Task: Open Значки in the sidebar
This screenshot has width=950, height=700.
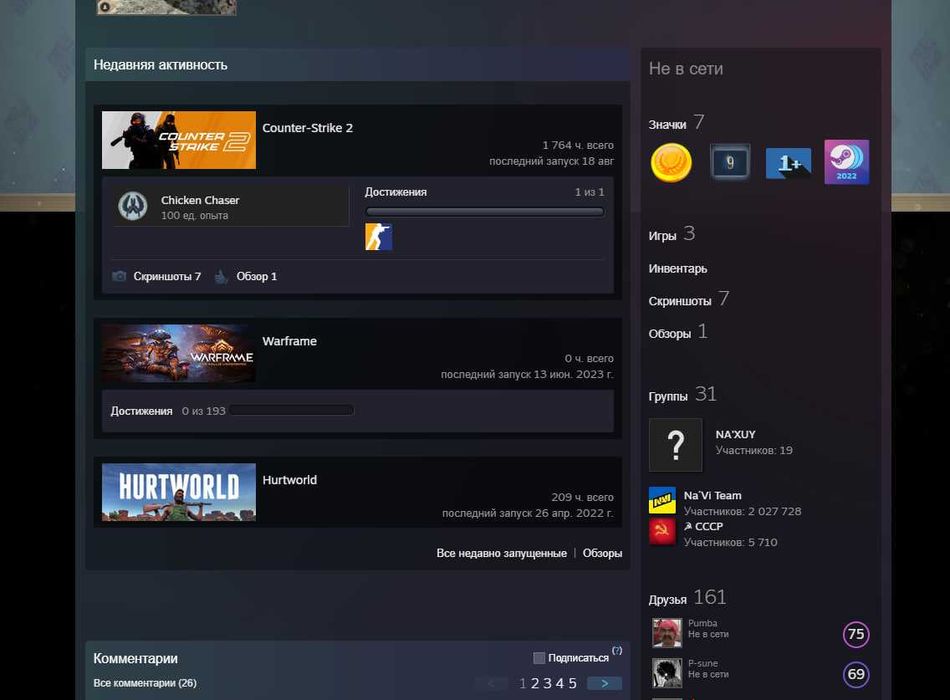Action: tap(667, 125)
